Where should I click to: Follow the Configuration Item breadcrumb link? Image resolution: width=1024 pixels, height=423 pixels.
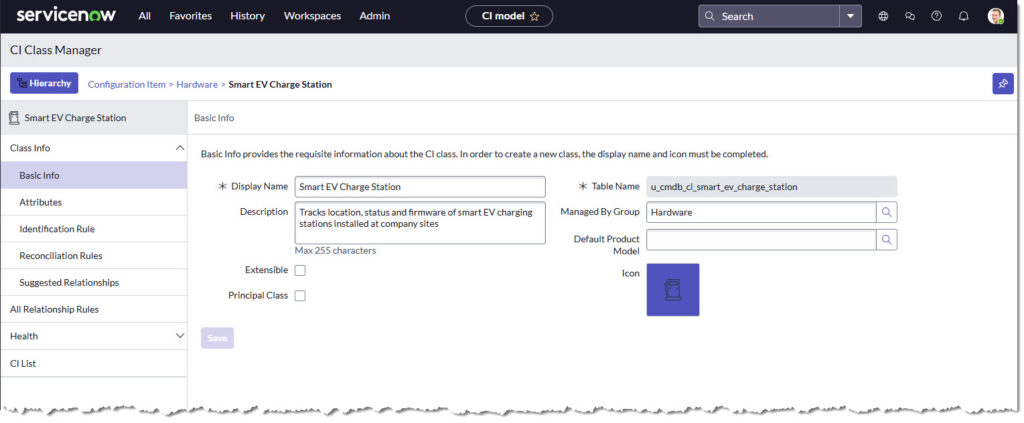tap(127, 85)
